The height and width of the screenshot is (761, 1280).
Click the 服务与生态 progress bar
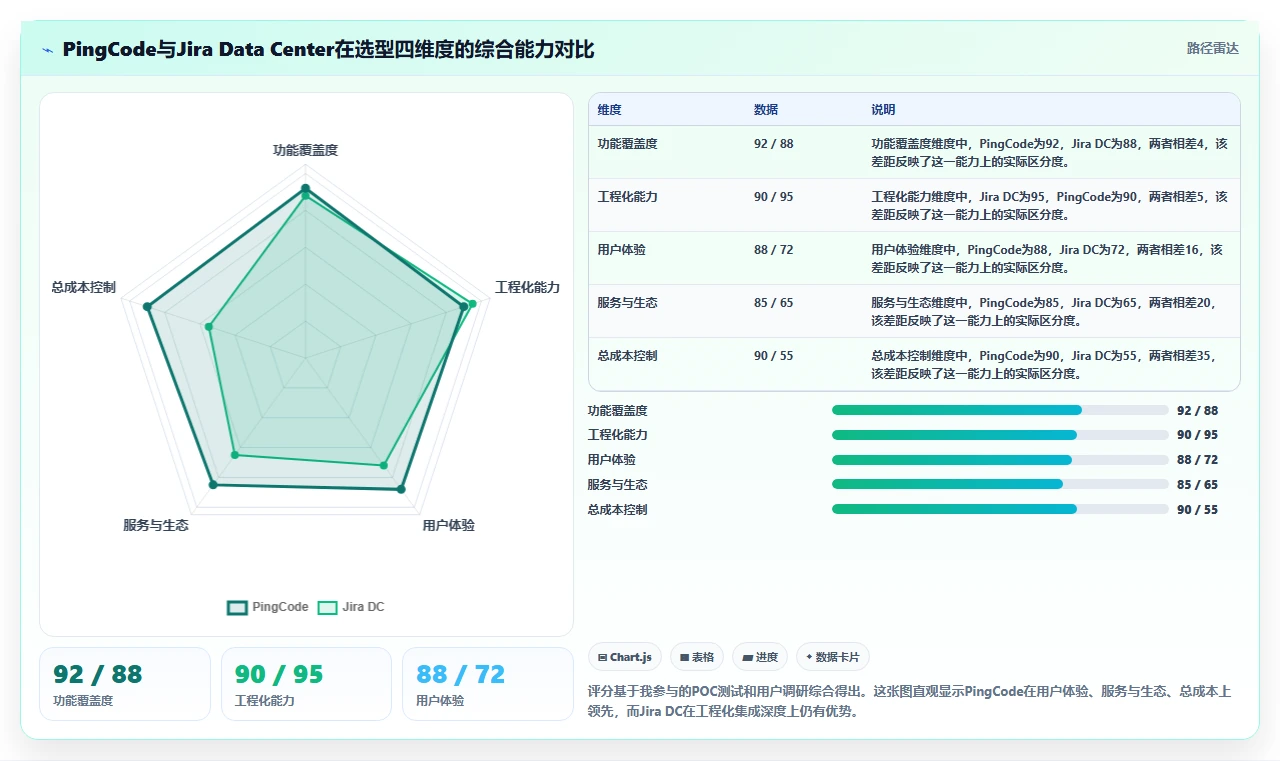(x=1000, y=484)
